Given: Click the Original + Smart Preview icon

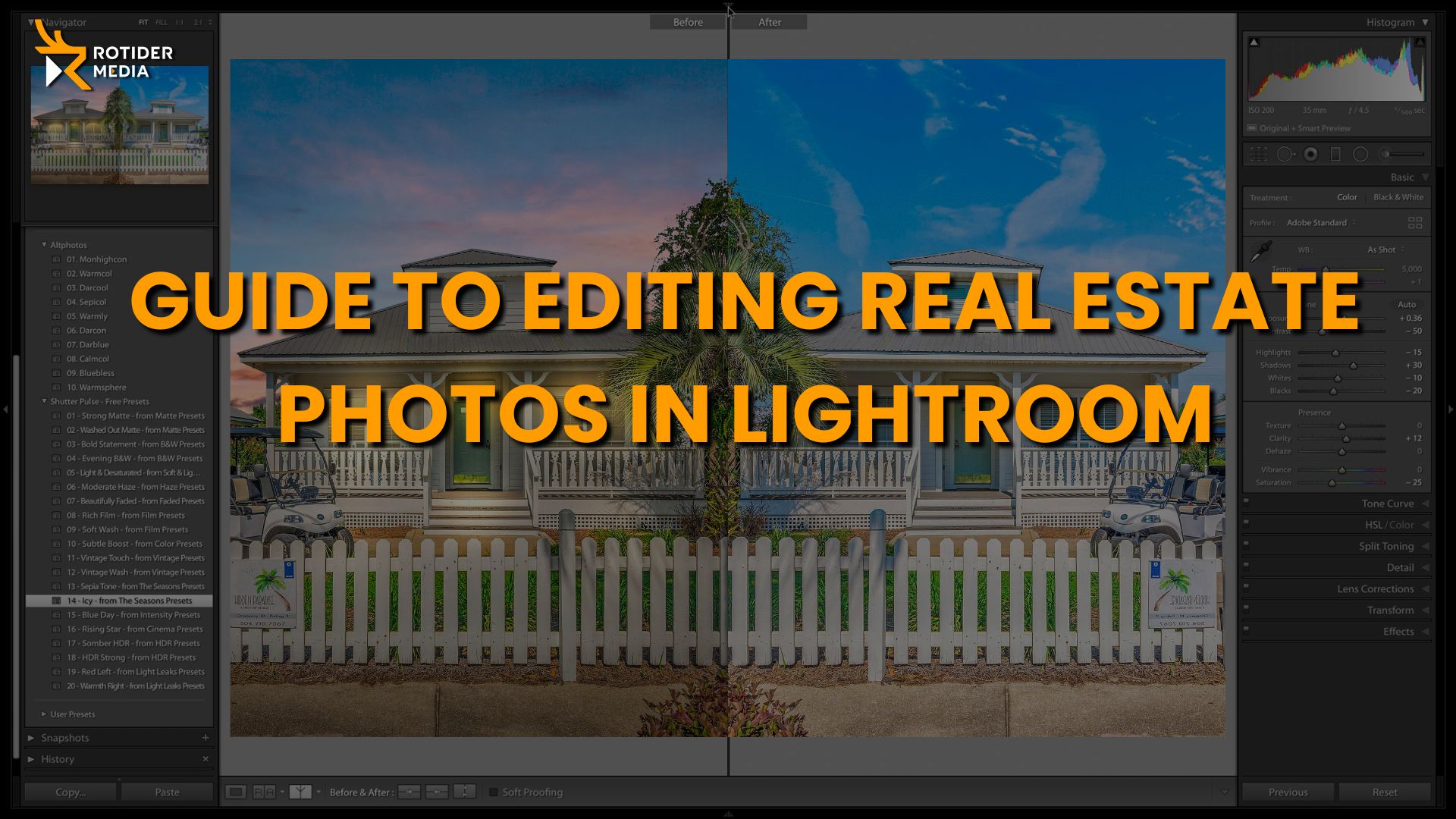Looking at the screenshot, I should 1252,128.
